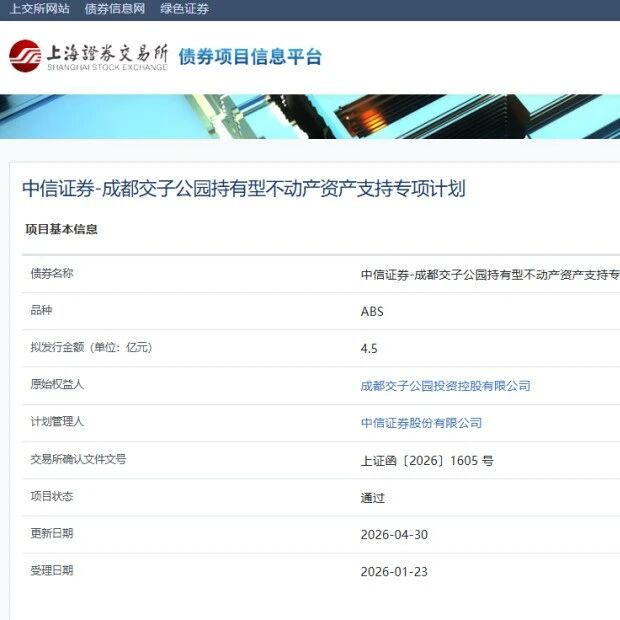Click the 交易所确认文件文号 label
Screen dimensions: 620x620
click(78, 459)
